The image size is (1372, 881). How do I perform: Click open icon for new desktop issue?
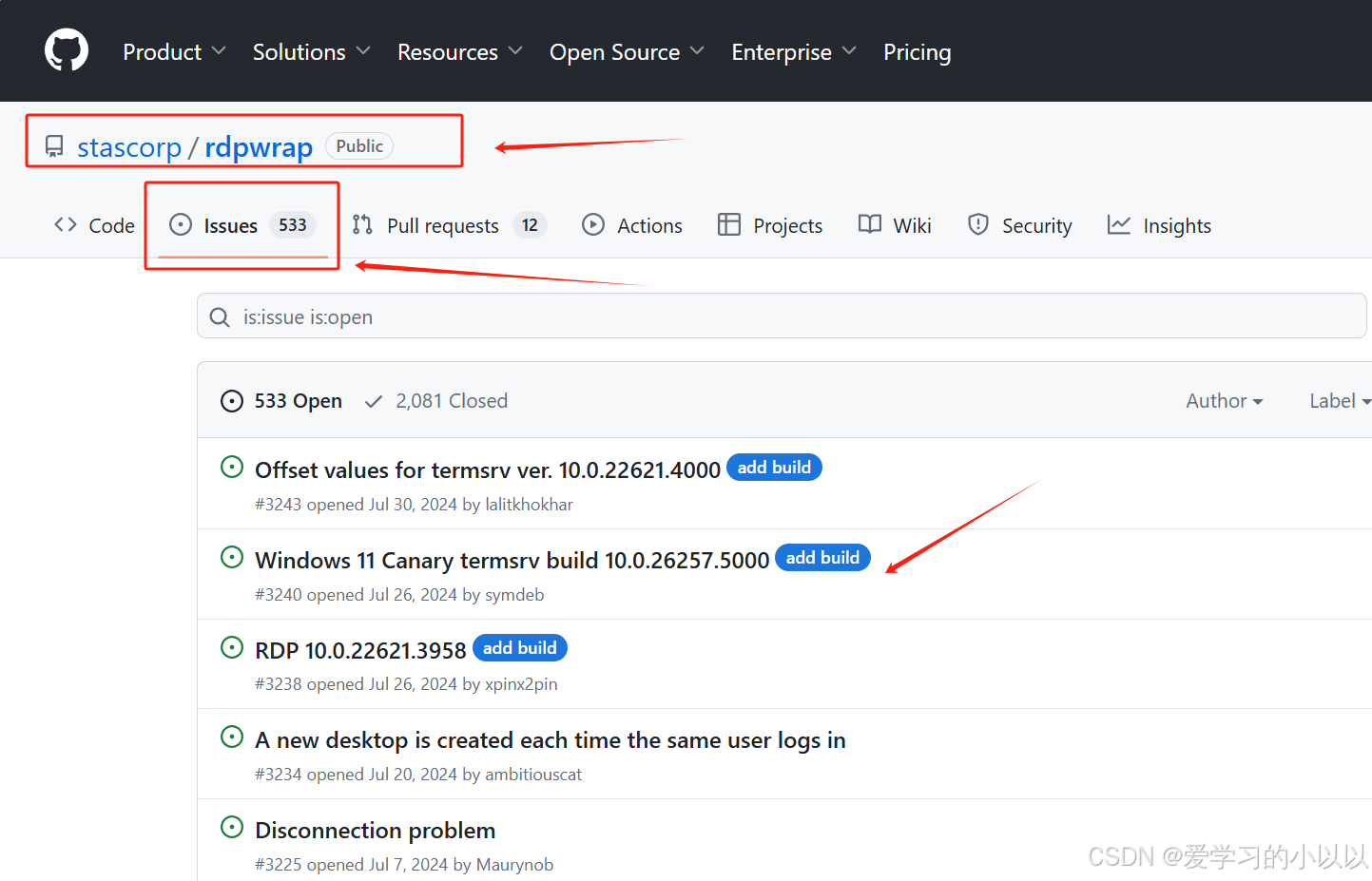pos(232,737)
